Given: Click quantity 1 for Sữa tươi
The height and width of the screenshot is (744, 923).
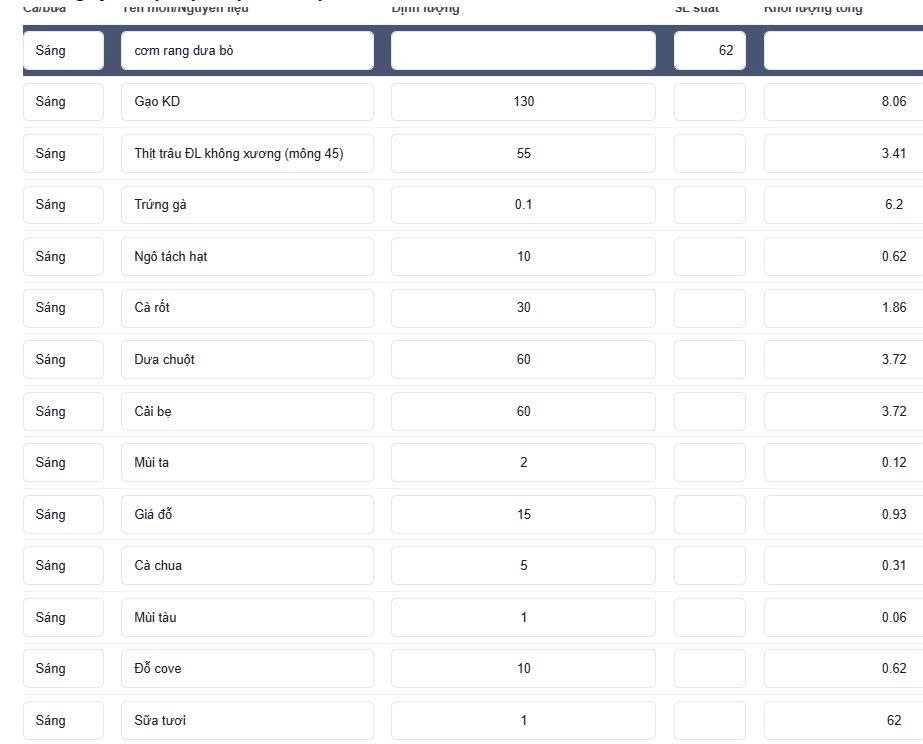Looking at the screenshot, I should click(523, 720).
